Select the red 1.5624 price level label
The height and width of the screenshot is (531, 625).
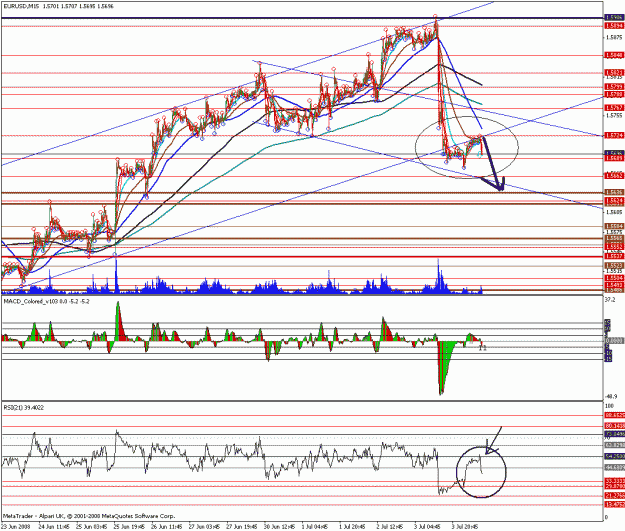[614, 200]
